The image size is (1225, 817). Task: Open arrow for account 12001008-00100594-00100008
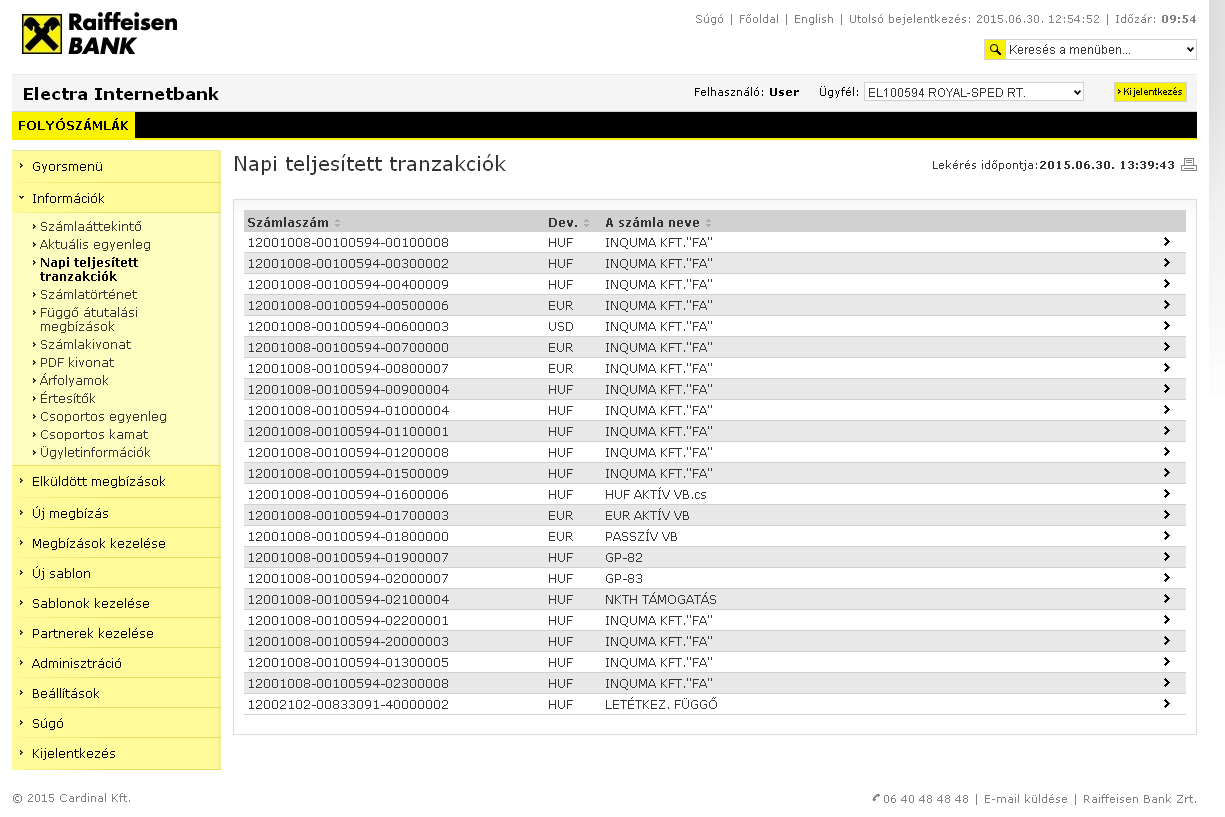tap(1166, 242)
